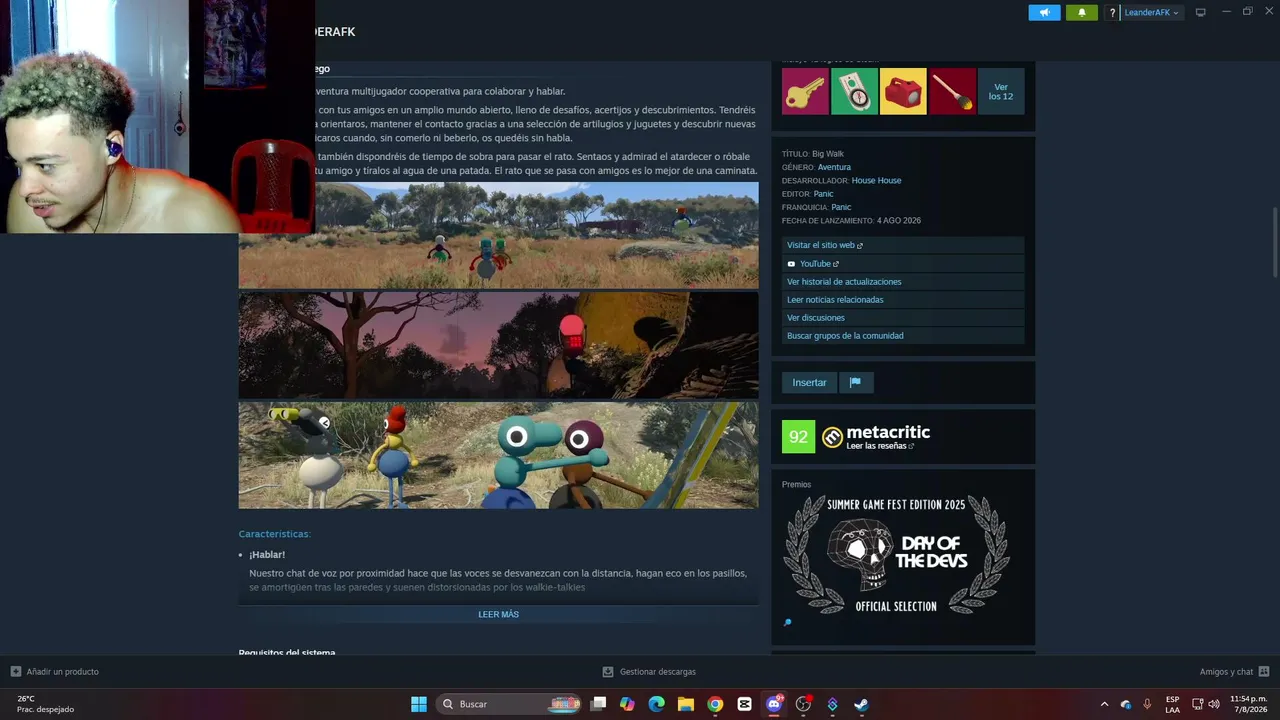This screenshot has height=720, width=1280.
Task: Open OBS Studio from the taskbar
Action: click(803, 704)
